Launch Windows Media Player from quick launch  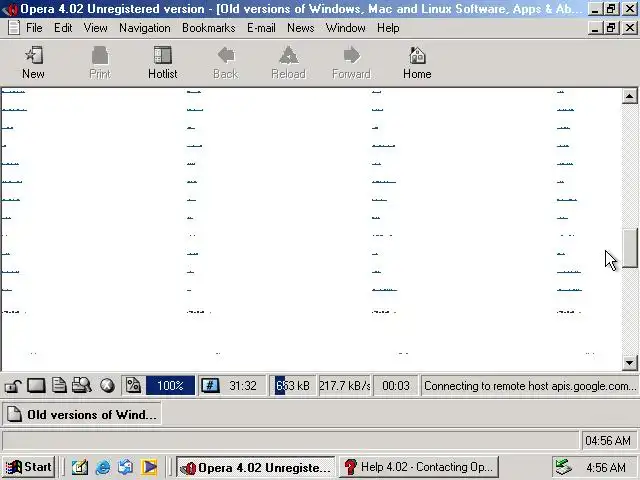coord(149,467)
